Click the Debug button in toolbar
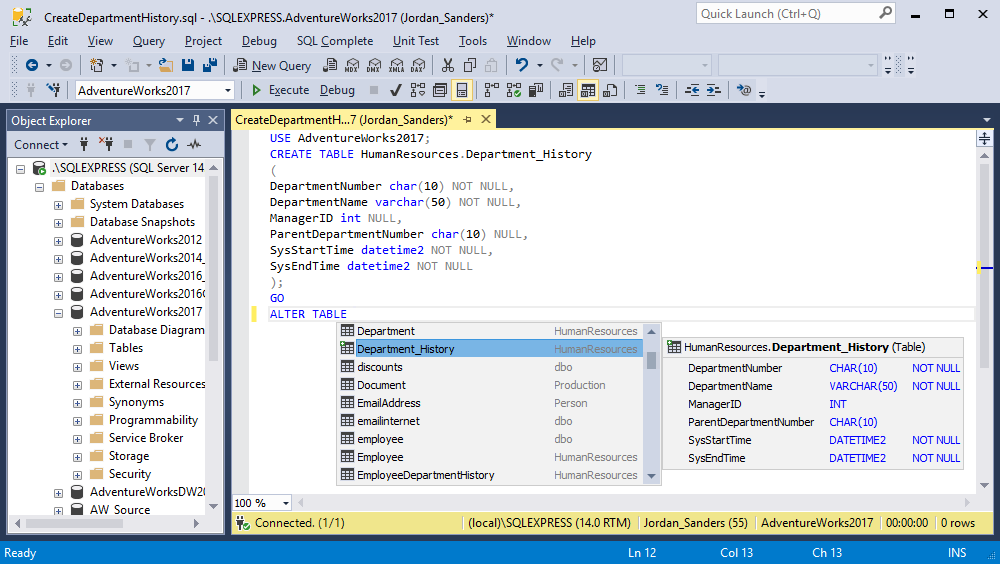The image size is (1000, 564). pyautogui.click(x=337, y=90)
